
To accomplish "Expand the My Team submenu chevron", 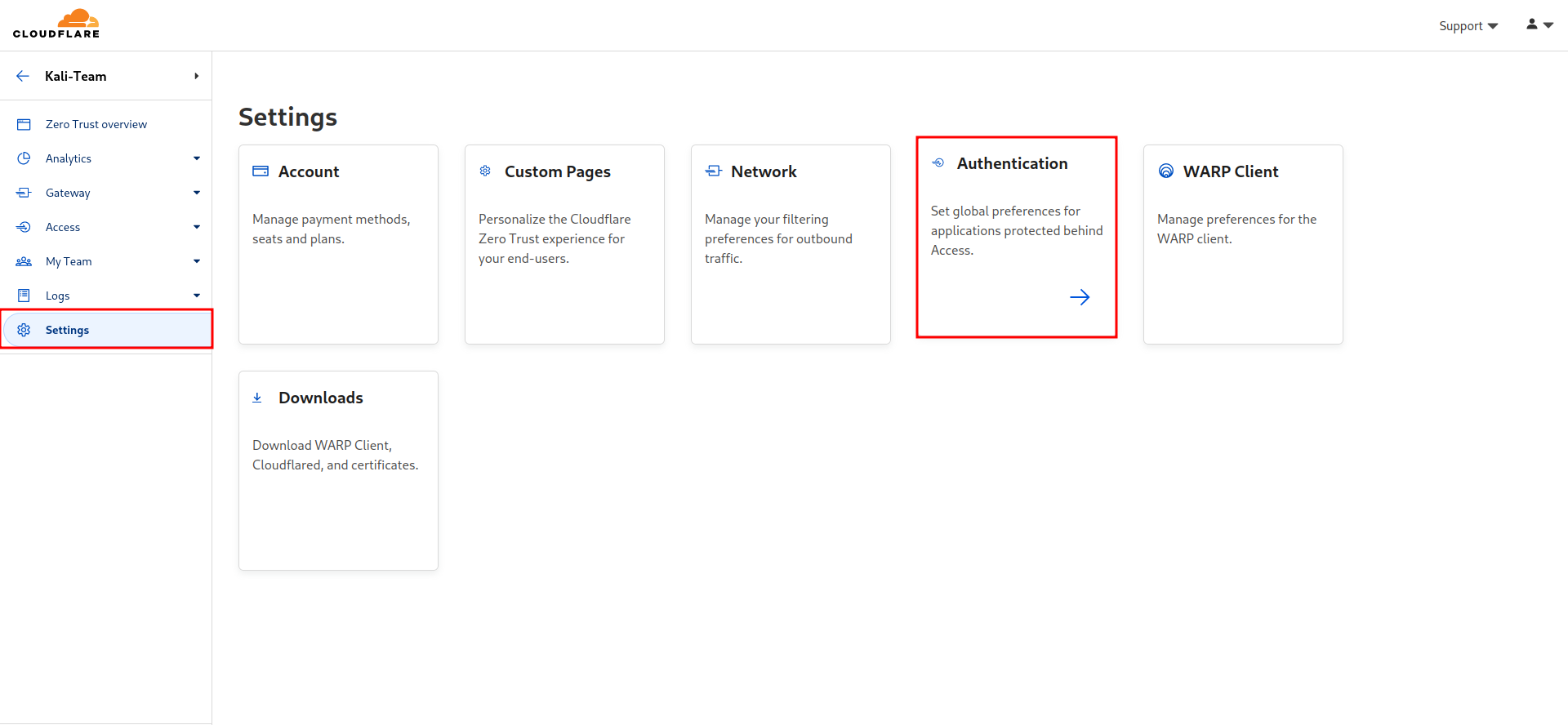I will (x=197, y=261).
